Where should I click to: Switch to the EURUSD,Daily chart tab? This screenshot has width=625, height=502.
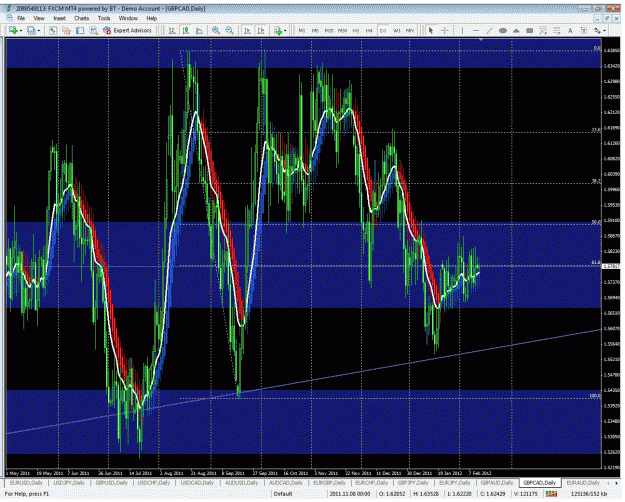(x=26, y=483)
